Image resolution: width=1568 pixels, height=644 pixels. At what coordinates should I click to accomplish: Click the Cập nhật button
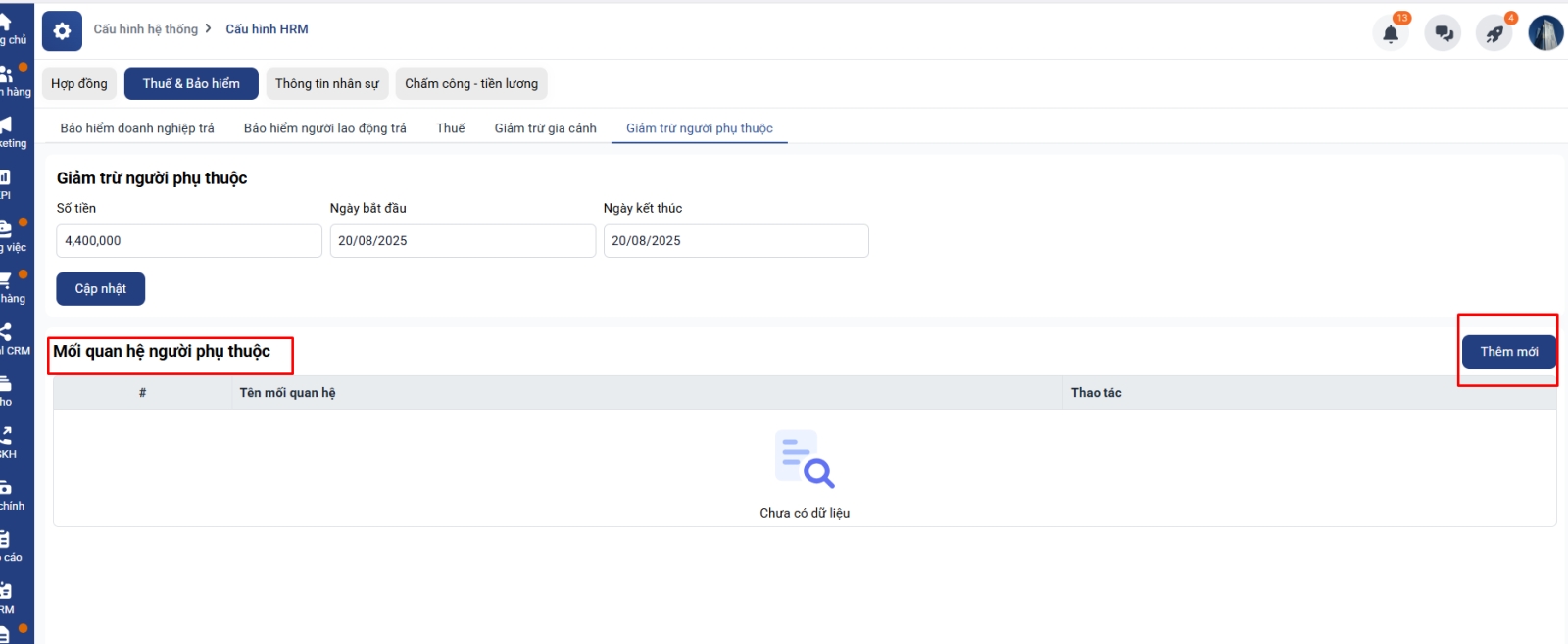[101, 289]
